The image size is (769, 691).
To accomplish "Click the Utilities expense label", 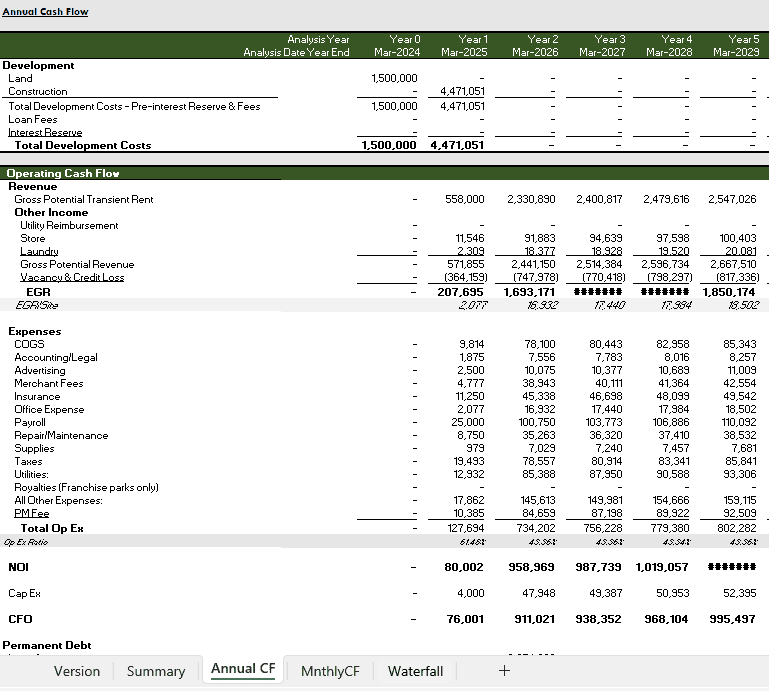I will coord(31,474).
